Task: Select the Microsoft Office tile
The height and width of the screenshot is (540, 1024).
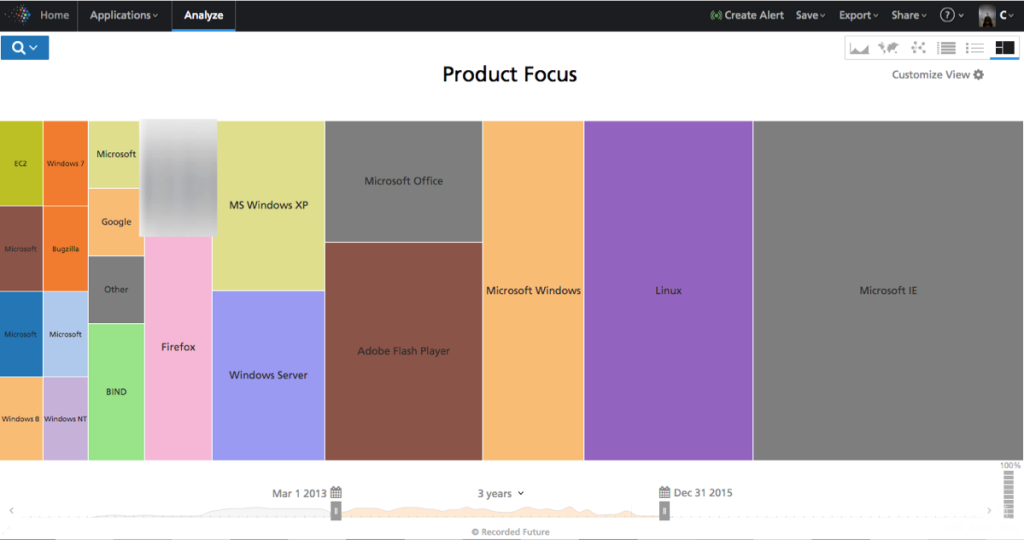Action: [404, 181]
